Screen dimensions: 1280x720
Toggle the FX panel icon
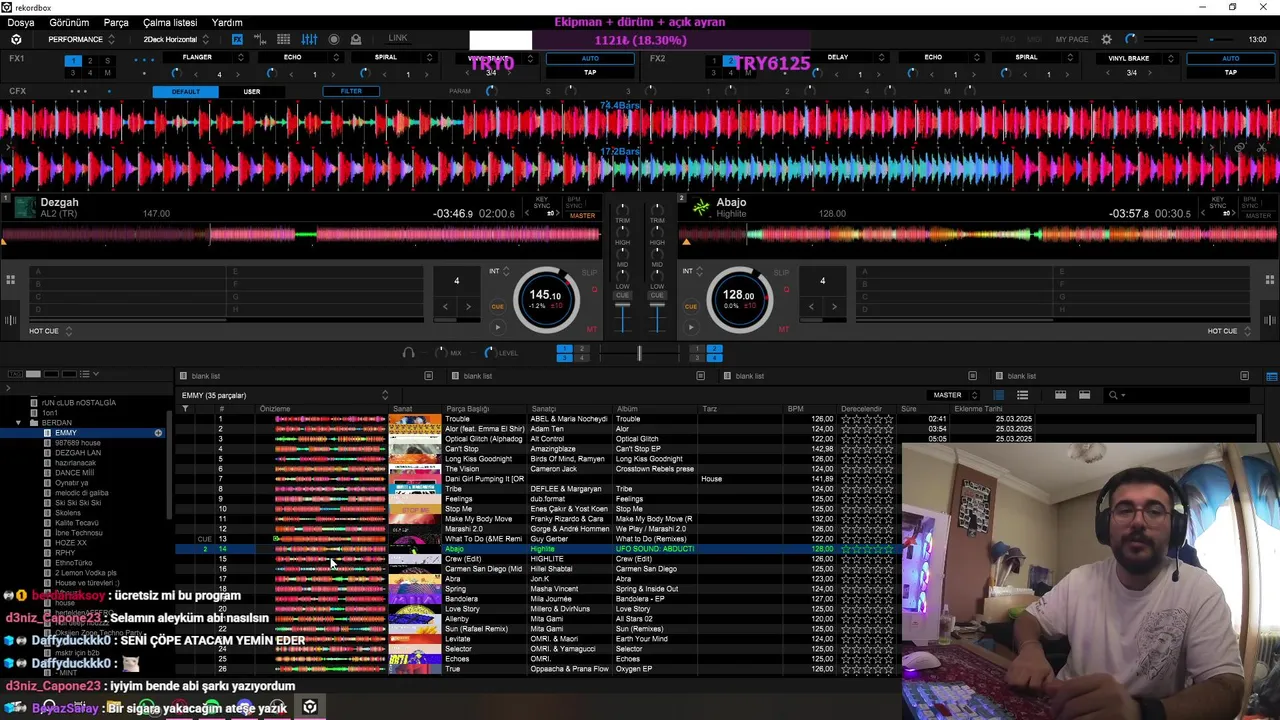[x=237, y=39]
